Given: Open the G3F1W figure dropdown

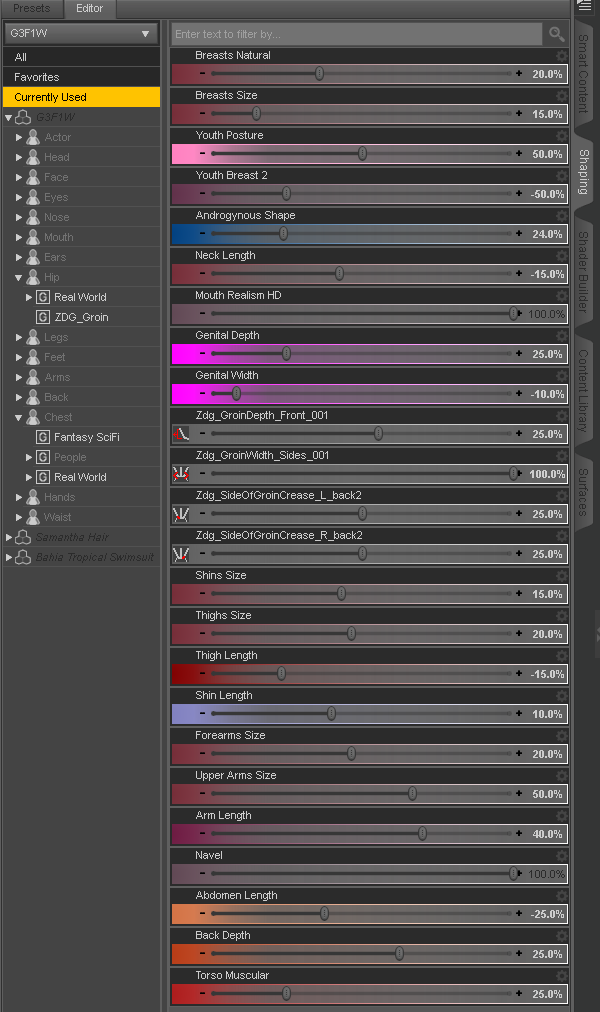Looking at the screenshot, I should click(81, 33).
